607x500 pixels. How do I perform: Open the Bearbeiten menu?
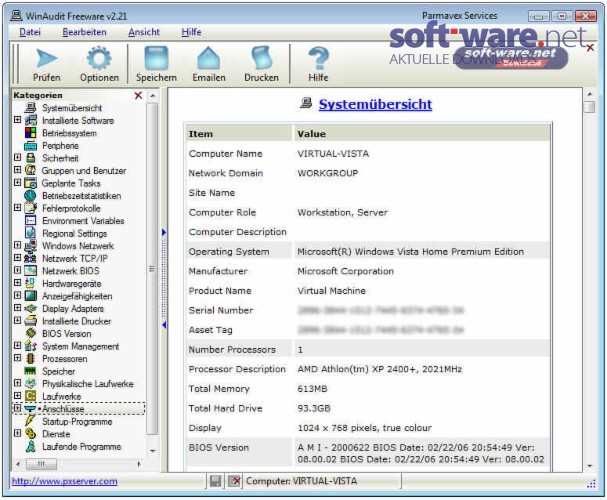84,32
